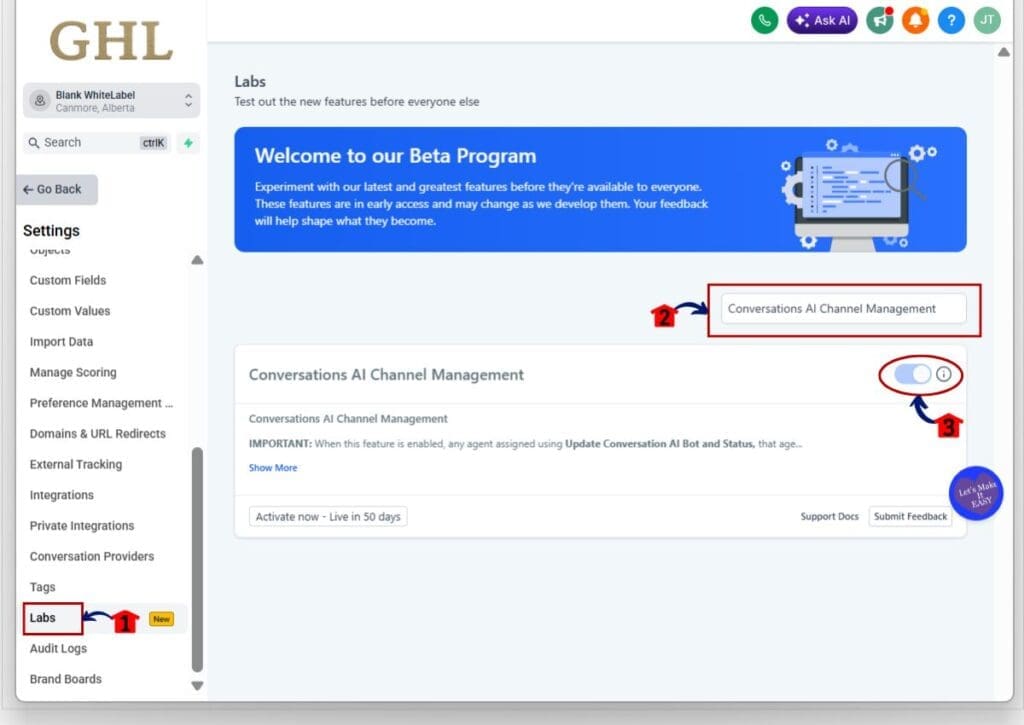Open Private Integrations settings
The width and height of the screenshot is (1024, 725).
(82, 526)
